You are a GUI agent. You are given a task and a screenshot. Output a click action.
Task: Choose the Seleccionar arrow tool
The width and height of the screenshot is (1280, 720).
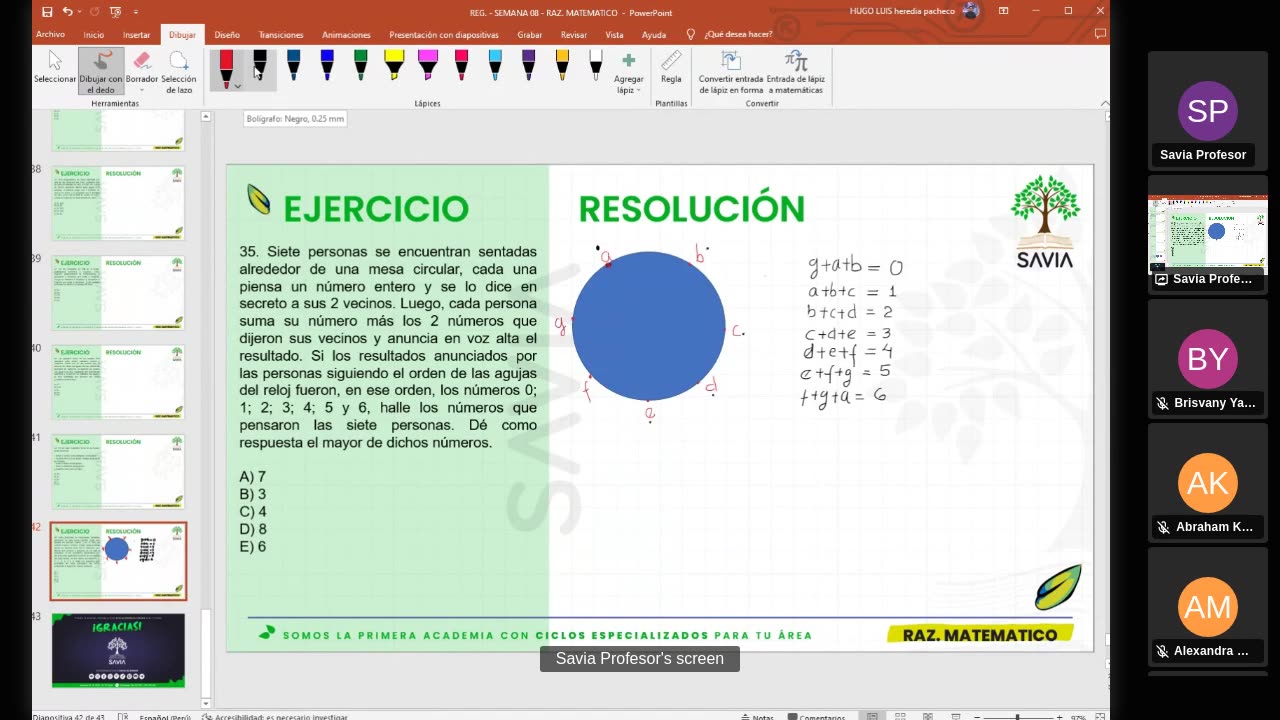pos(55,67)
